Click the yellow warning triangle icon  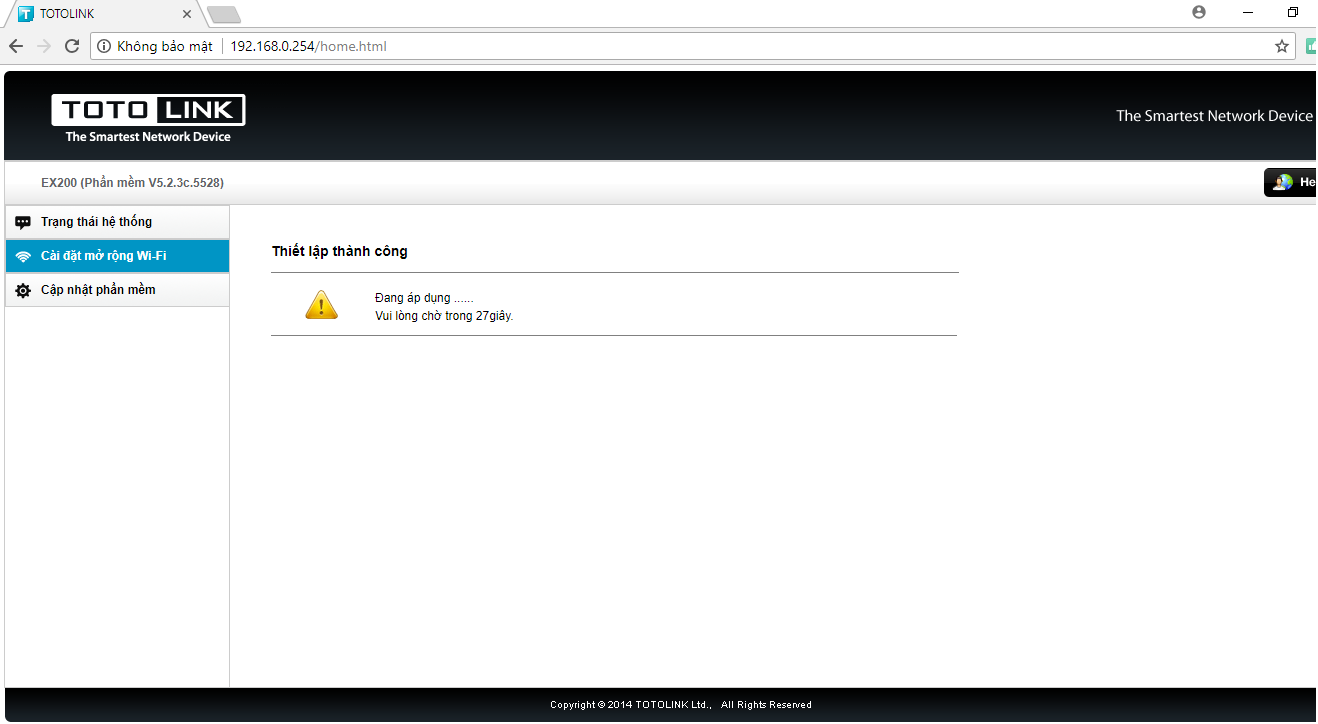(x=321, y=306)
